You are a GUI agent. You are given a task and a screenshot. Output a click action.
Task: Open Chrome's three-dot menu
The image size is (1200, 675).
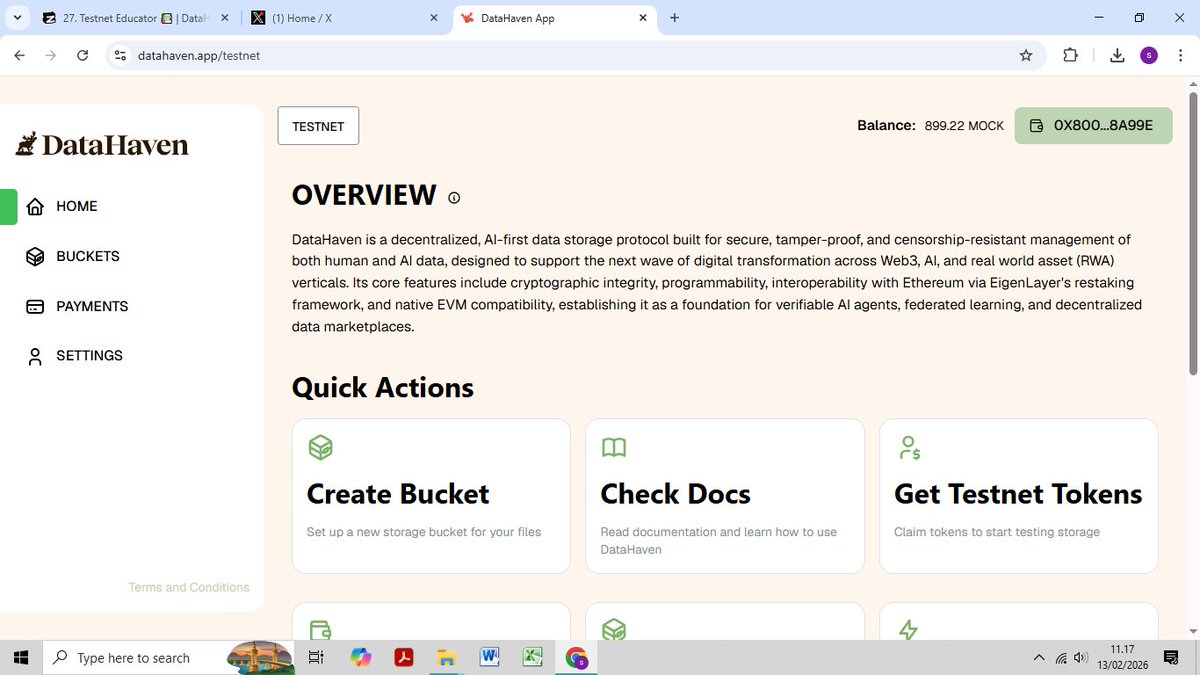[x=1181, y=56]
